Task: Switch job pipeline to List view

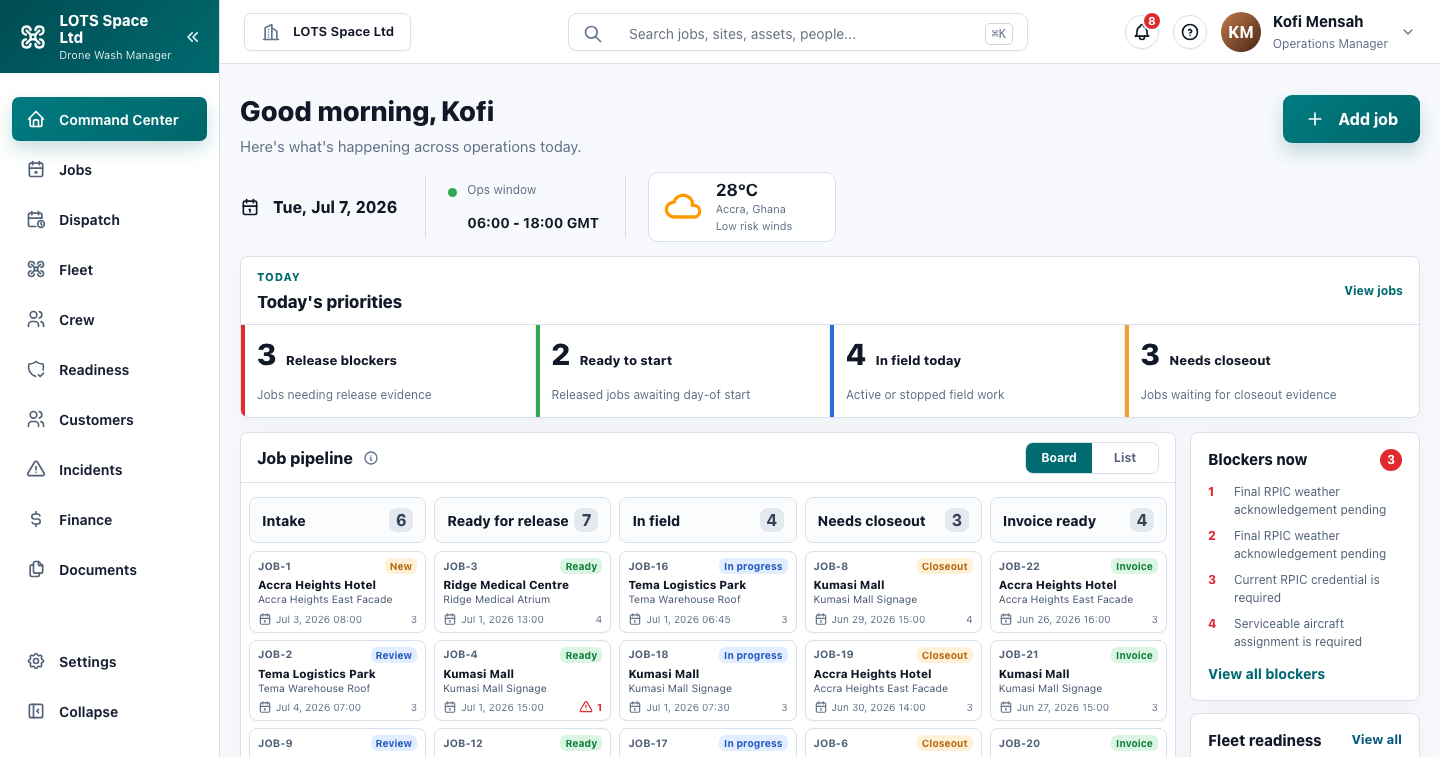Action: click(1125, 458)
